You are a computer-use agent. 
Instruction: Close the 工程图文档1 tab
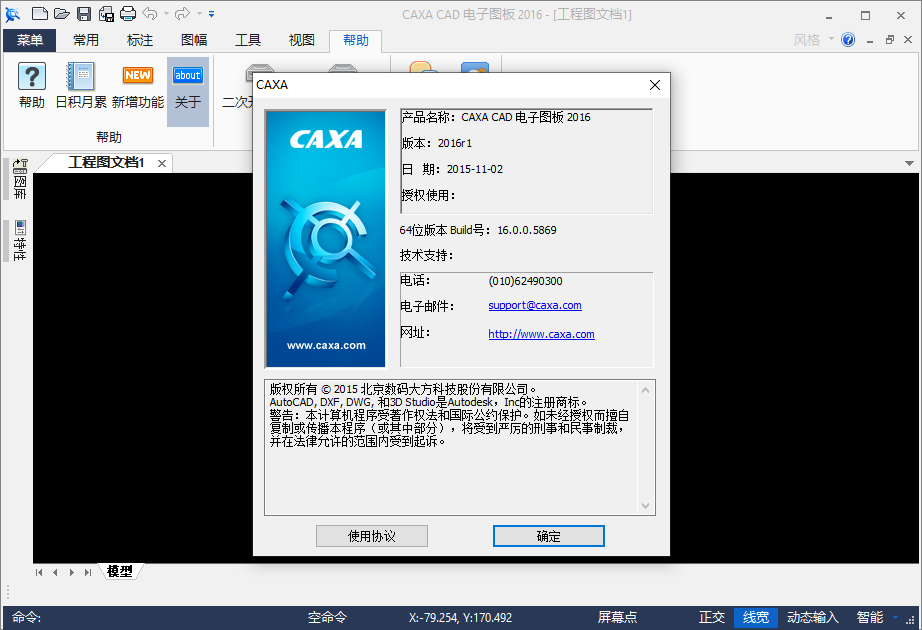[162, 164]
